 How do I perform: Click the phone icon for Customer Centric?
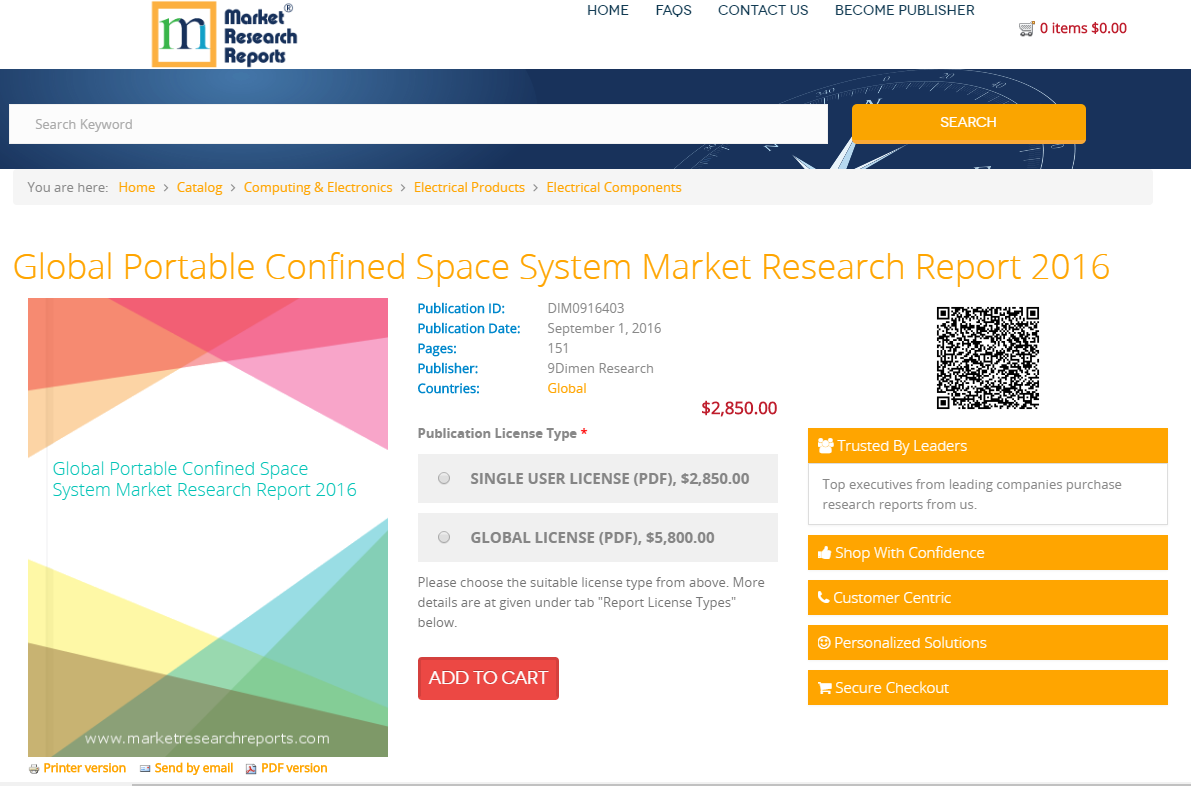click(823, 598)
